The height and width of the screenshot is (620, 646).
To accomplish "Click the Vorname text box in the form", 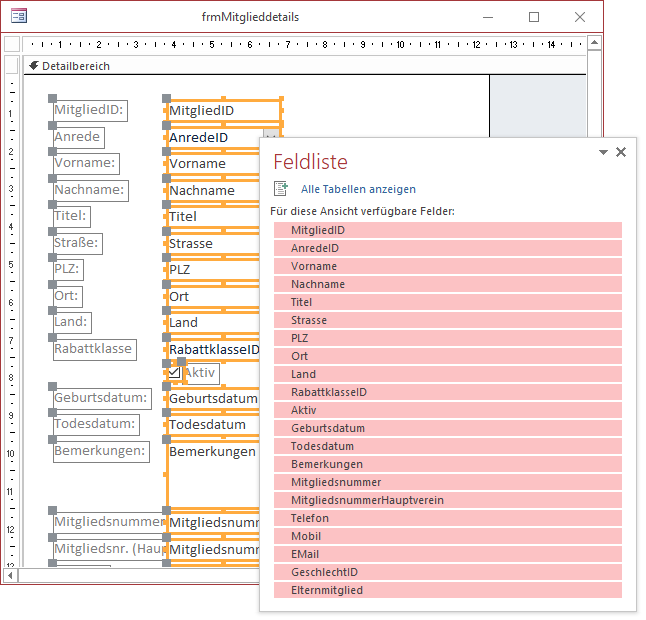I will (x=213, y=164).
